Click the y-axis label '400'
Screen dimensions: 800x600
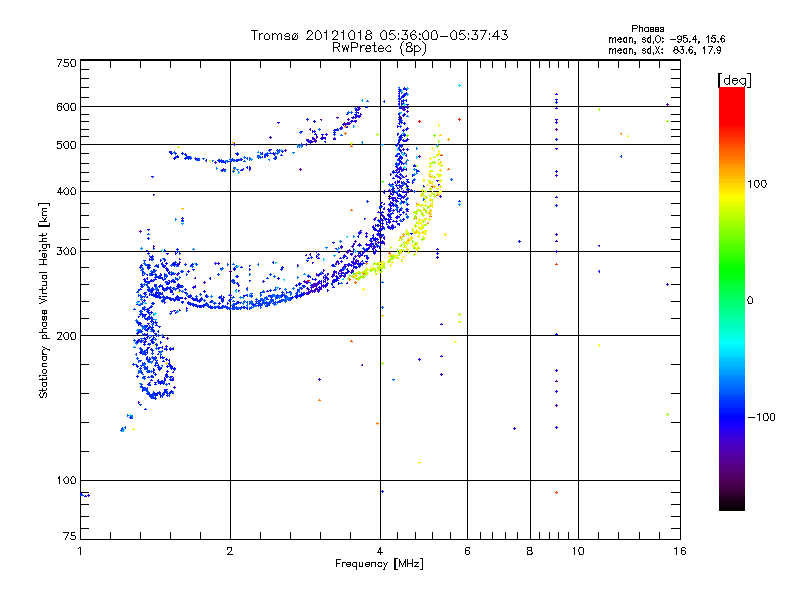66,191
